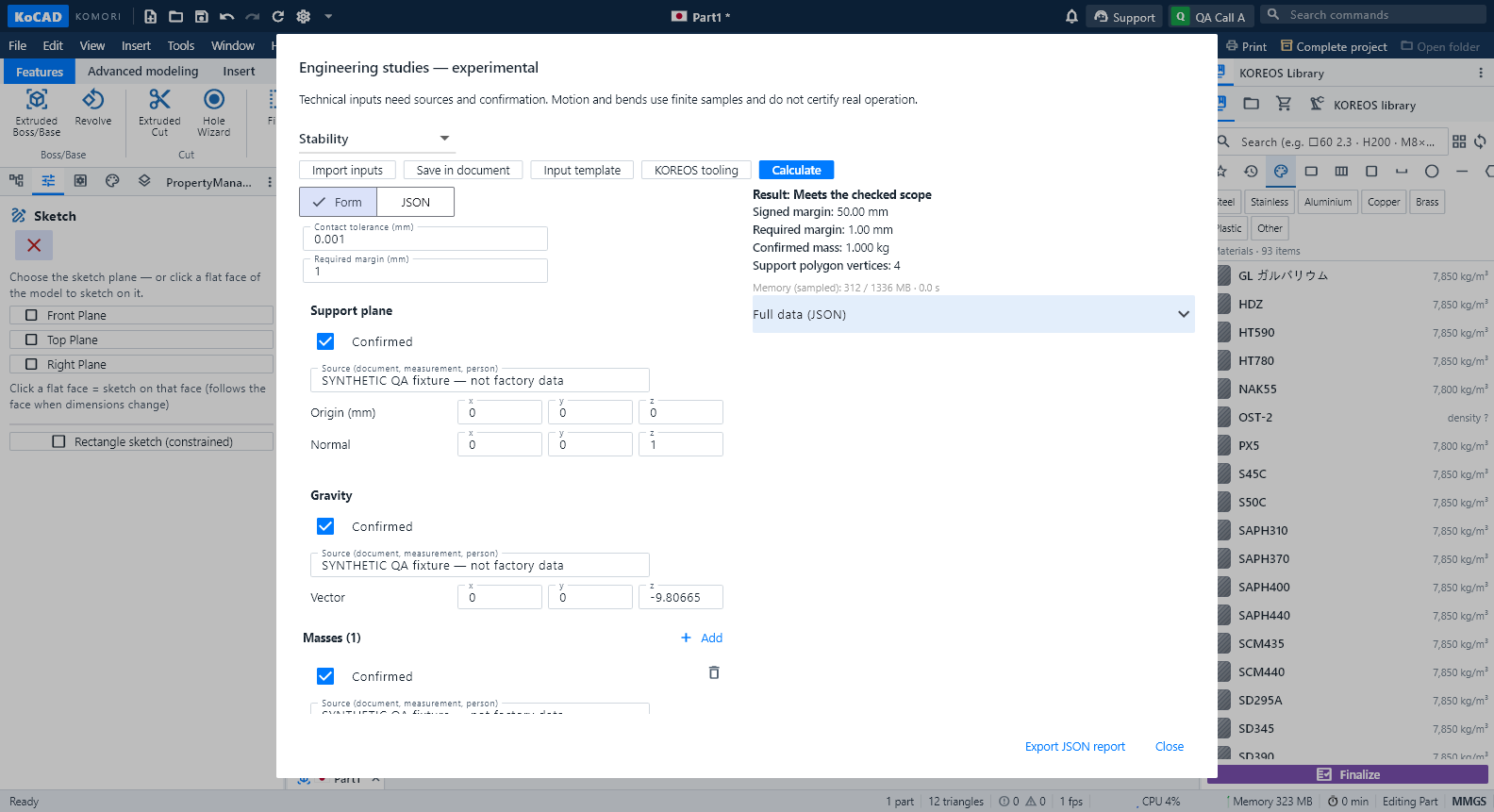Toggle the grid view icon in the library
The width and height of the screenshot is (1494, 812).
click(x=1459, y=141)
